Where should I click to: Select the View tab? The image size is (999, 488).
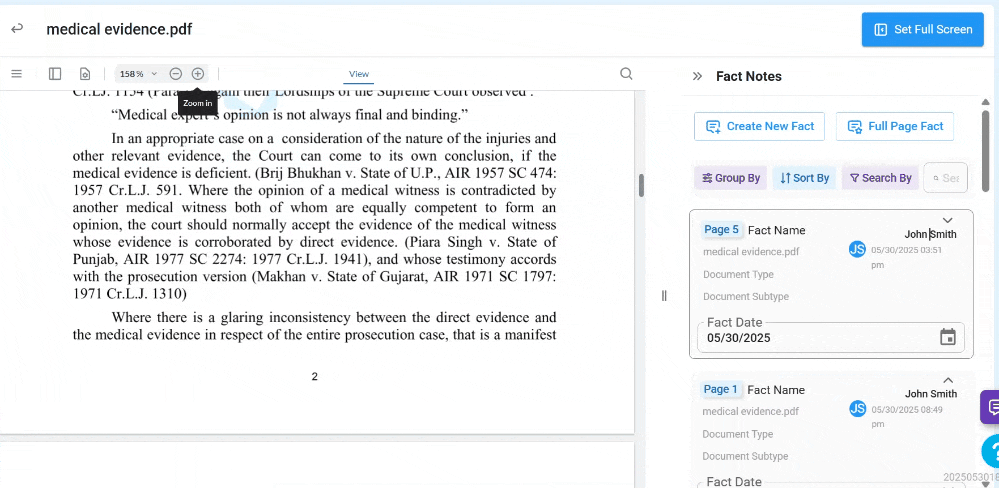(359, 75)
